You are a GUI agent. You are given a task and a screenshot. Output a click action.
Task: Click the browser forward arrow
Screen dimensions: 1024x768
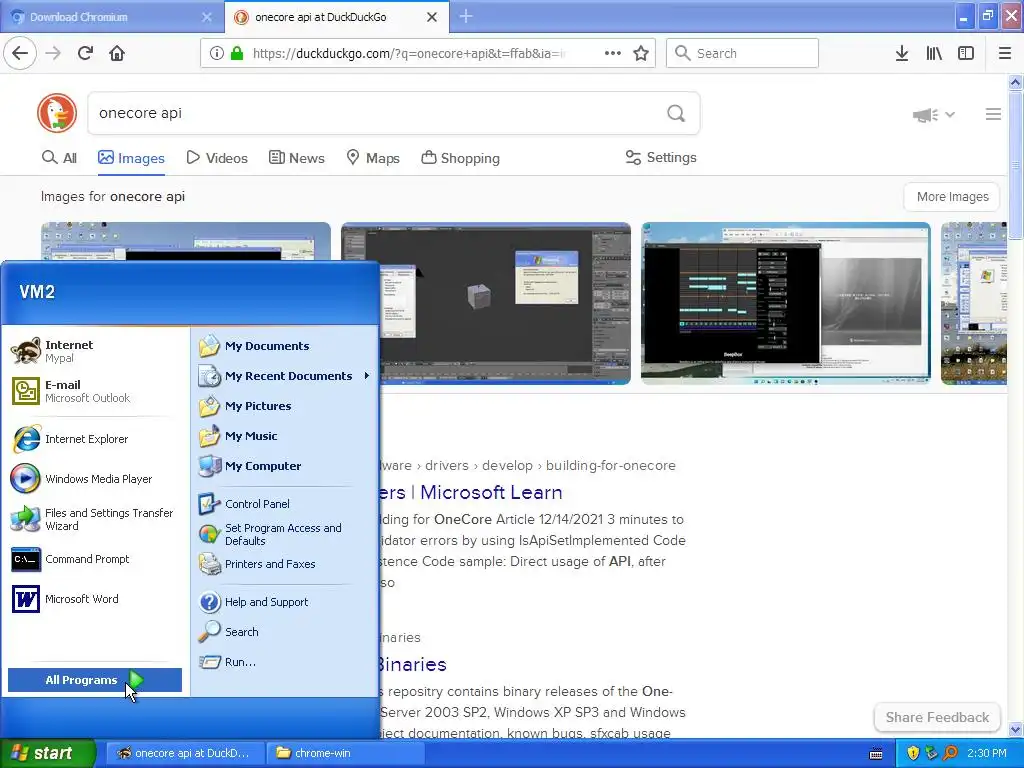coord(53,53)
